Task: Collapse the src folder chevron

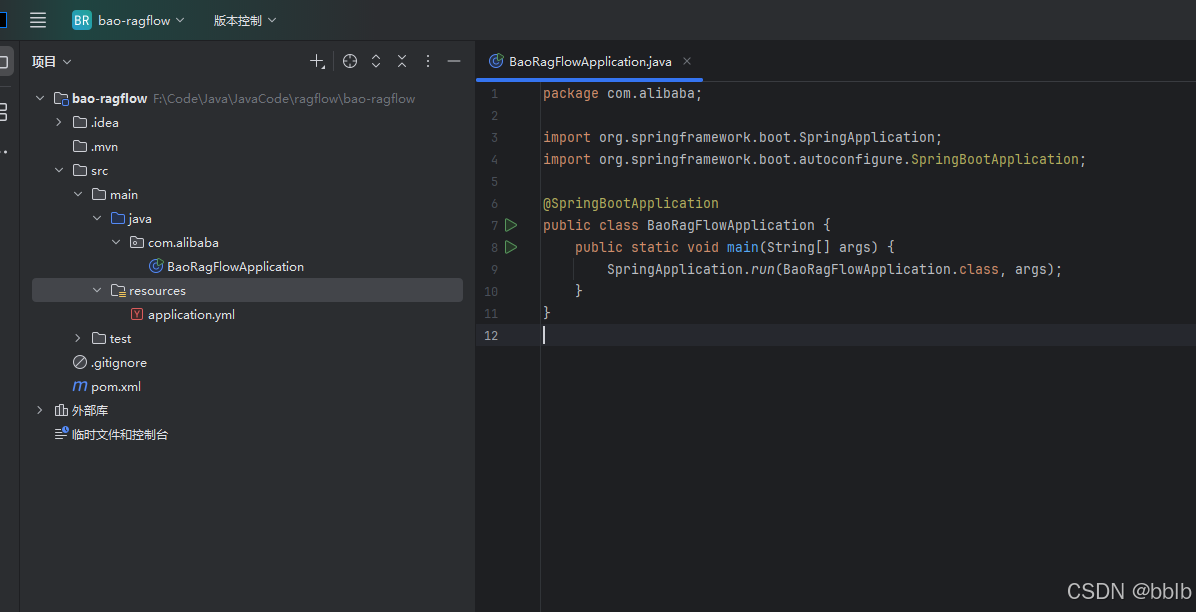Action: tap(59, 170)
